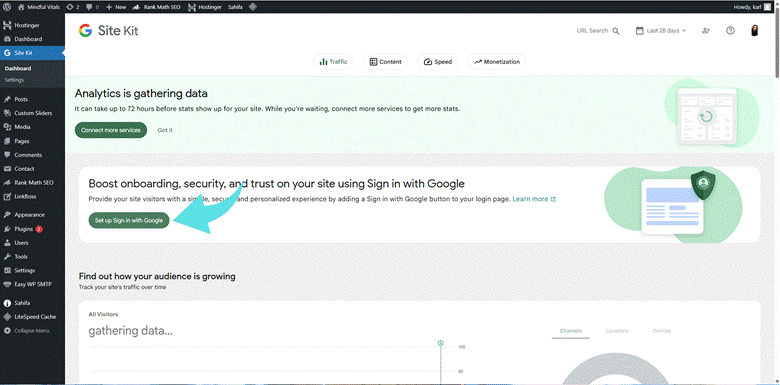Open comments counter in admin bar
Viewport: 780px width, 385px height.
(94, 7)
